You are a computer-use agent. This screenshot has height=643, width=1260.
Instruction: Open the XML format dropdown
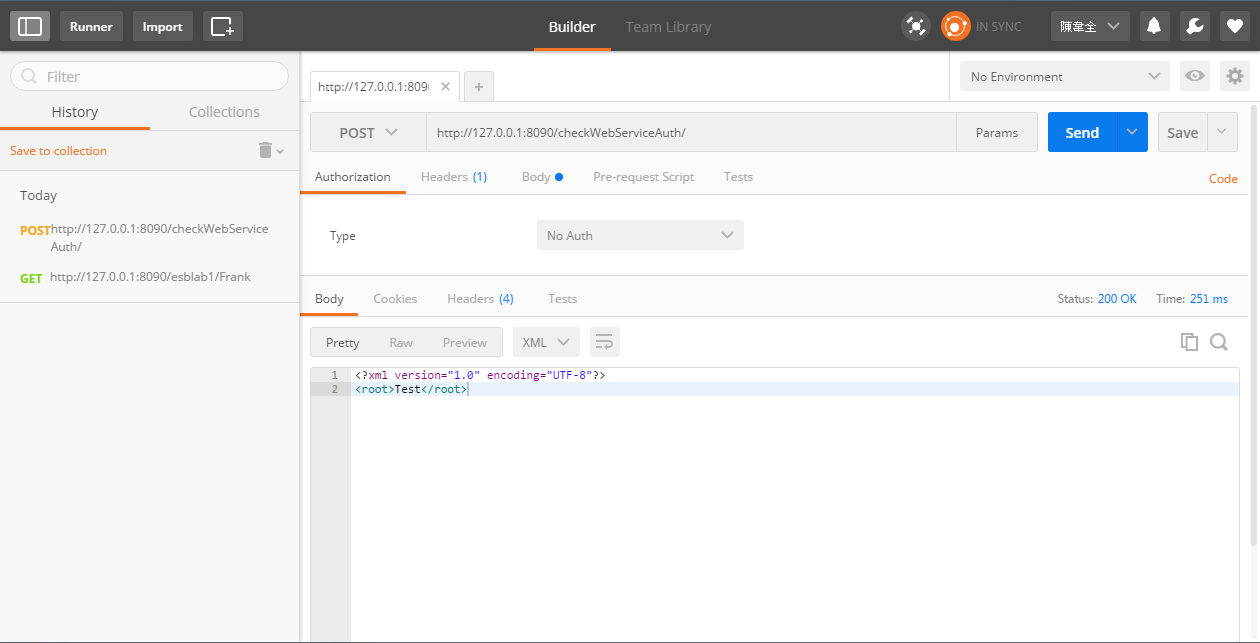pyautogui.click(x=546, y=342)
